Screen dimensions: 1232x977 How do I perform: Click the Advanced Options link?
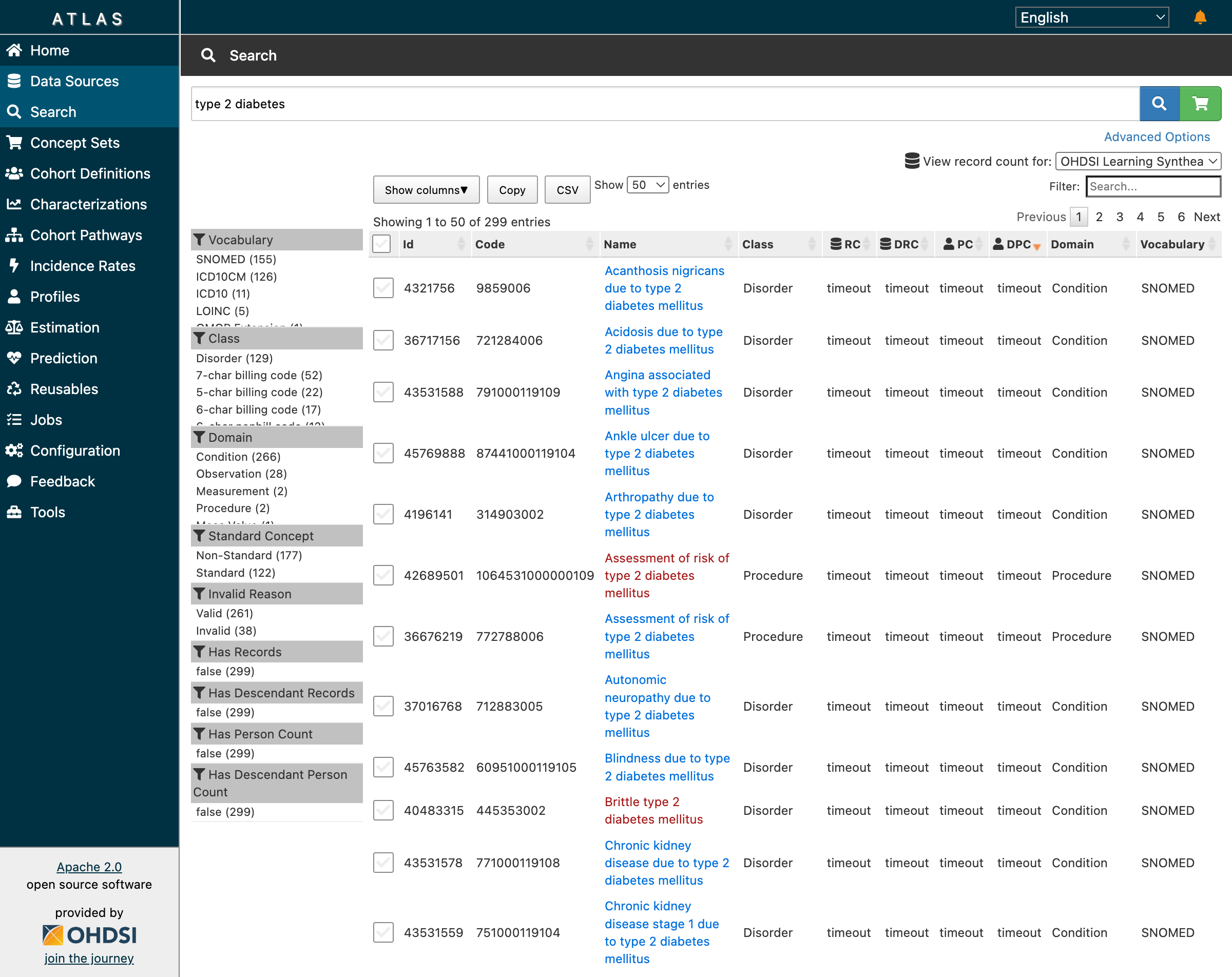pos(1157,136)
